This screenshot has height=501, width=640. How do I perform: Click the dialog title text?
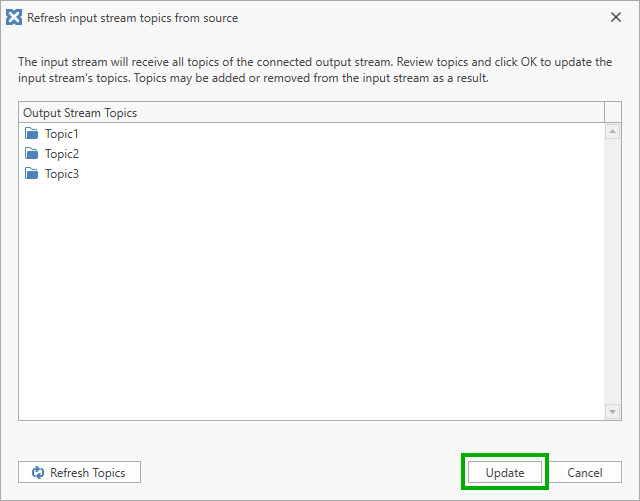pyautogui.click(x=132, y=18)
